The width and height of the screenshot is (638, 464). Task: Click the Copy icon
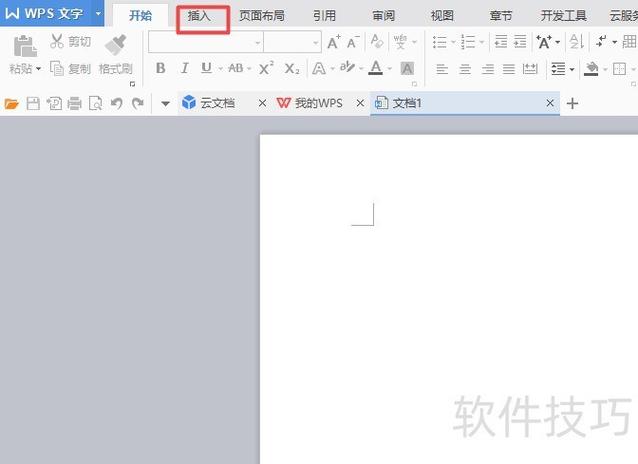tap(57, 68)
